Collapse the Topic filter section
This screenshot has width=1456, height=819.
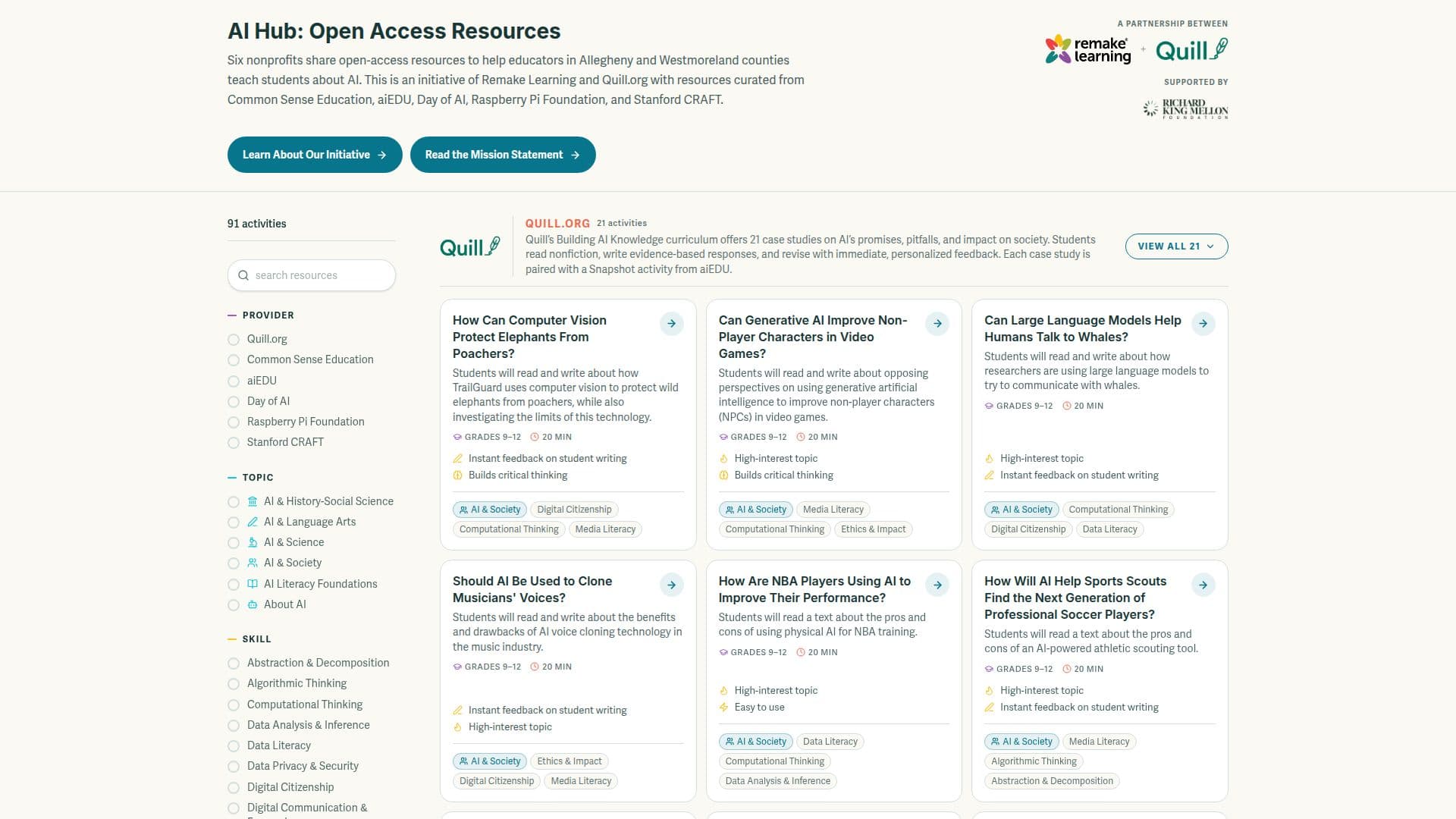click(250, 477)
